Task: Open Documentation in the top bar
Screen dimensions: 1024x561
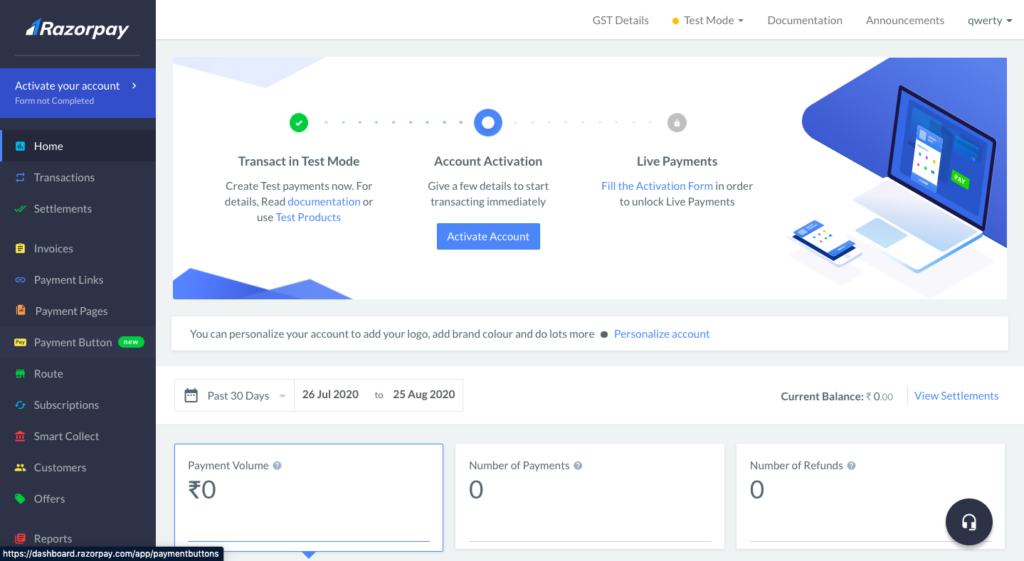Action: tap(805, 20)
